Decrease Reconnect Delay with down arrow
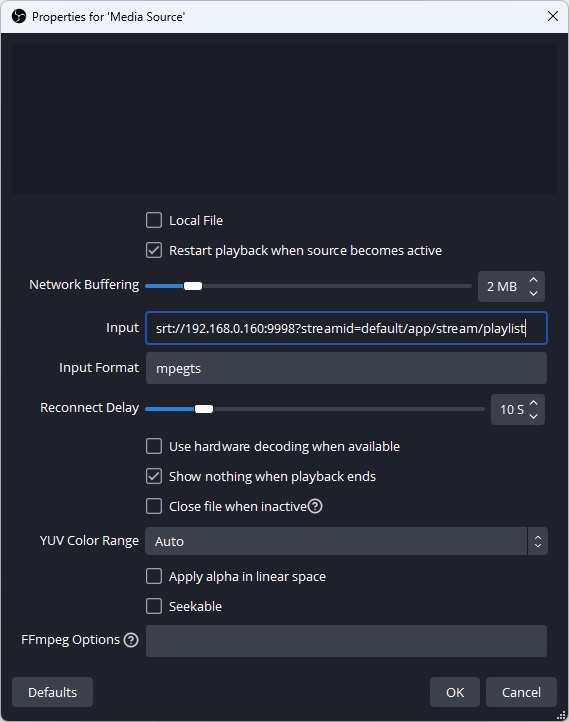Screen dimensions: 569x722 pyautogui.click(x=534, y=416)
